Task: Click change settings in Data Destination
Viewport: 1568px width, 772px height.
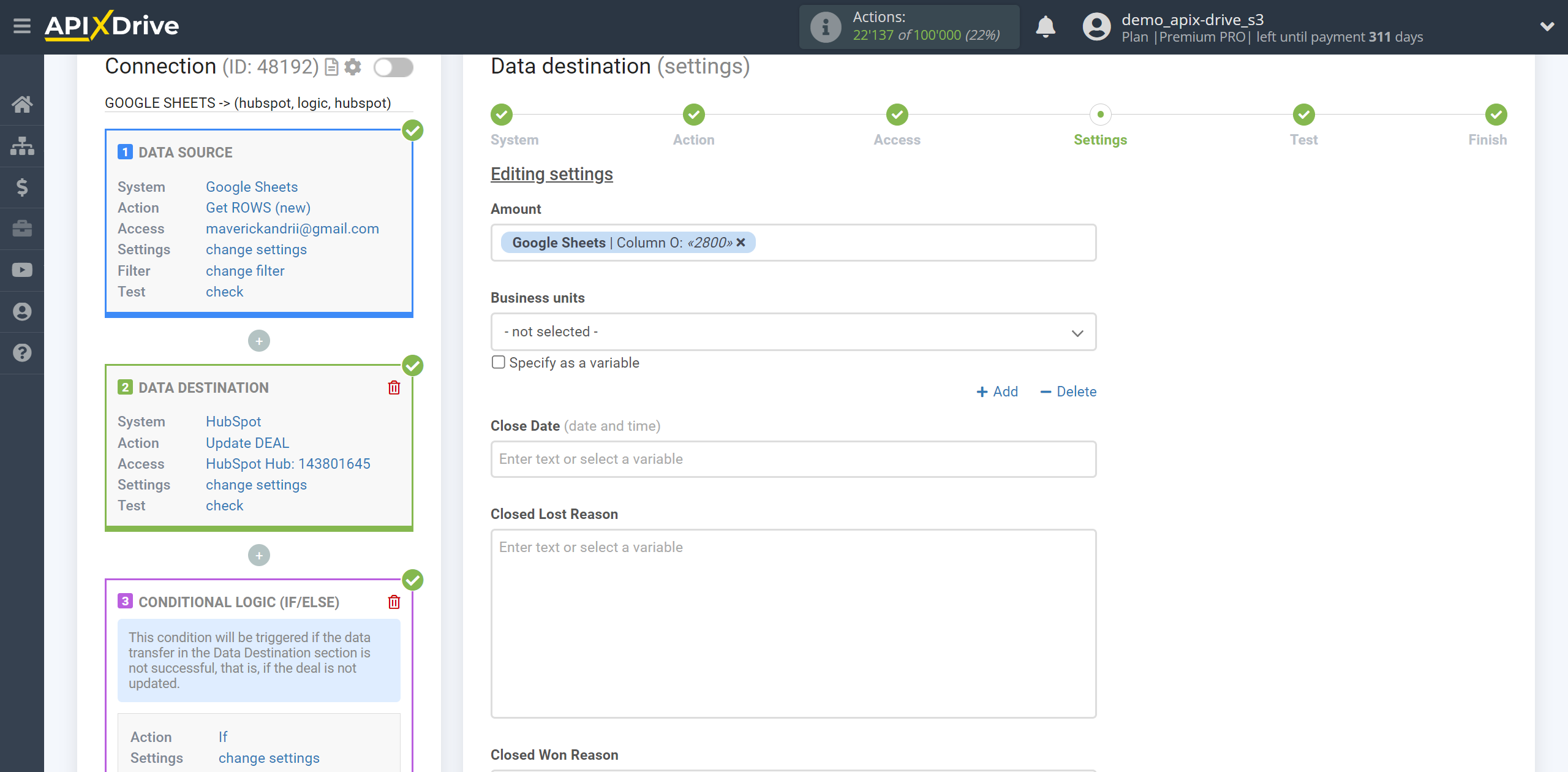Action: [x=256, y=485]
